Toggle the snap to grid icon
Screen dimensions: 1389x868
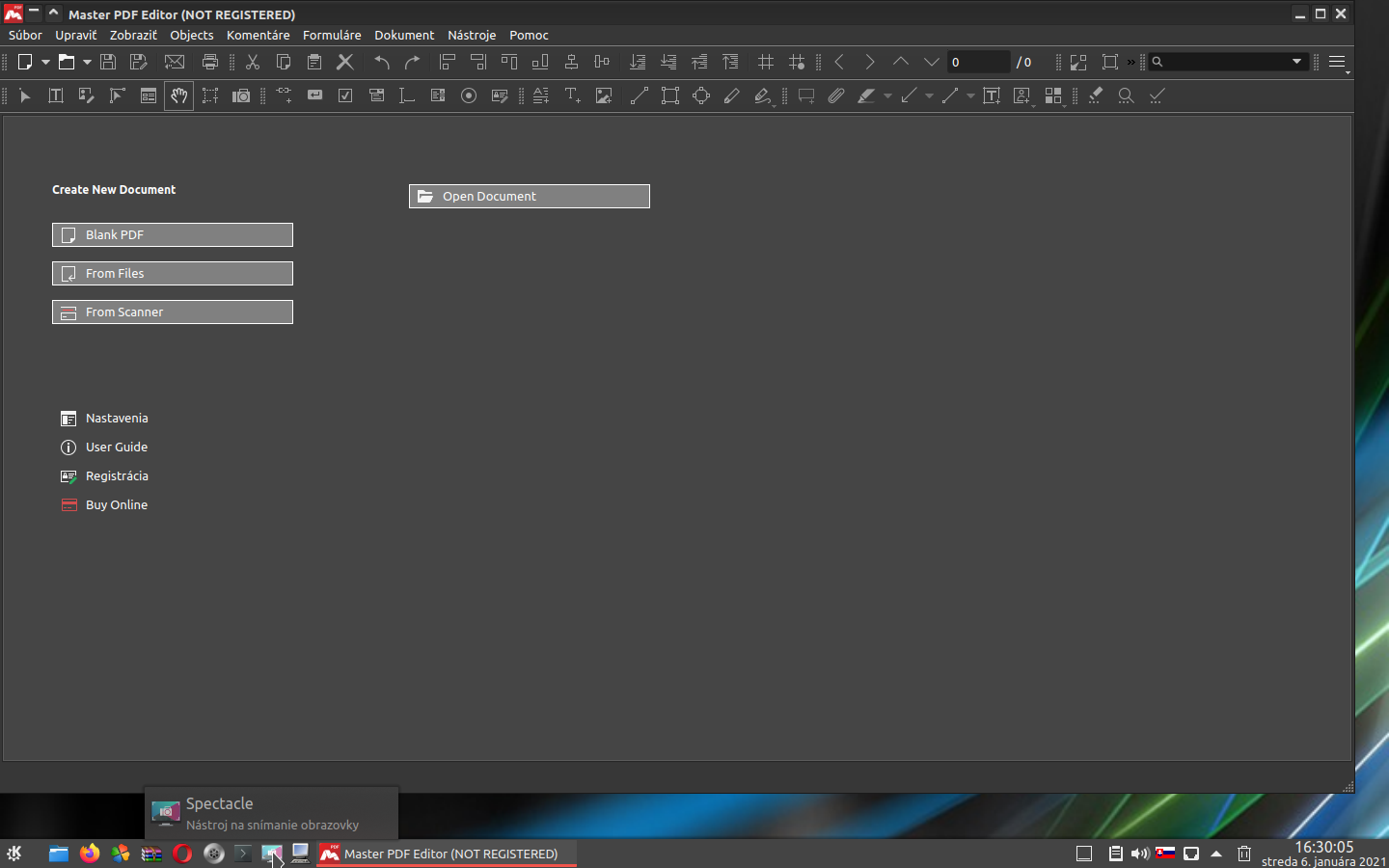click(x=797, y=62)
